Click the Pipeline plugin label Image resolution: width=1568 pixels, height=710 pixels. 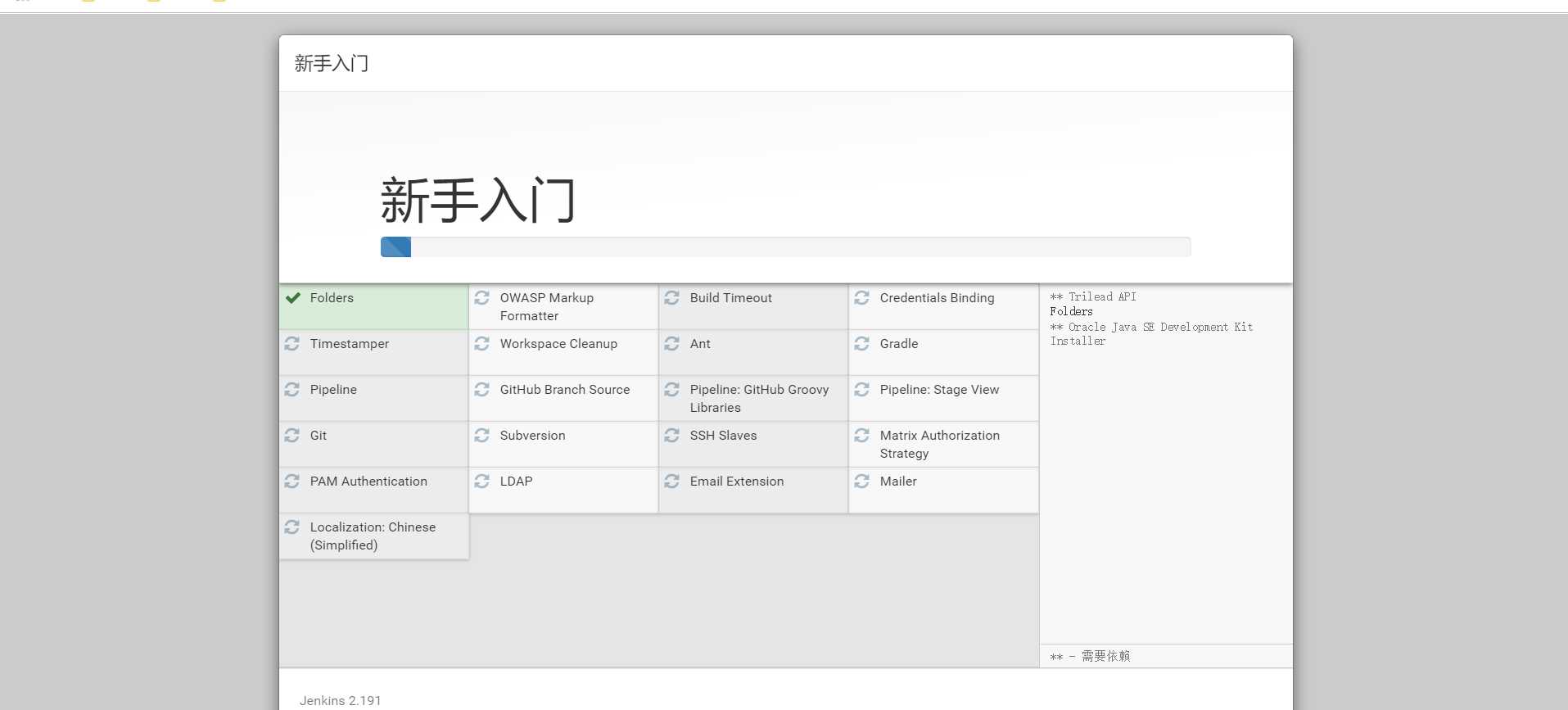click(333, 390)
